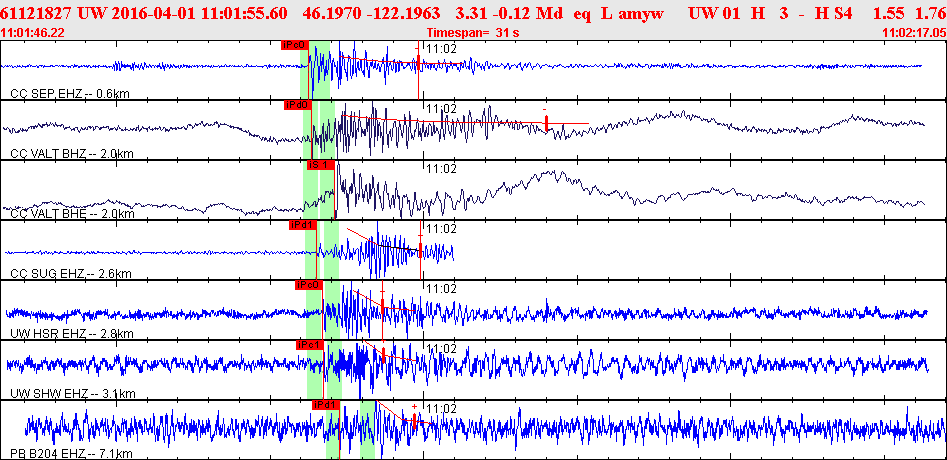The image size is (947, 460).
Task: Select the iS 1 pick flag on VALT BHE
Action: click(321, 165)
